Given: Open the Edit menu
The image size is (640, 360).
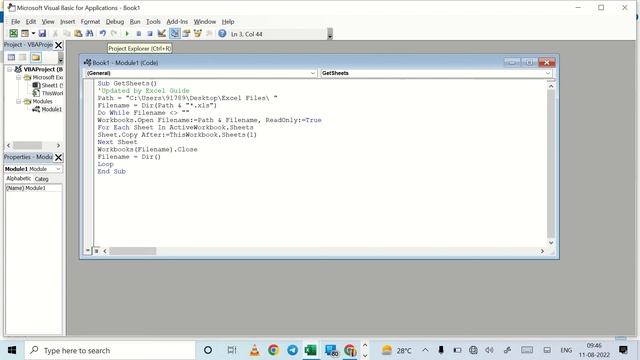Looking at the screenshot, I should click(31, 22).
